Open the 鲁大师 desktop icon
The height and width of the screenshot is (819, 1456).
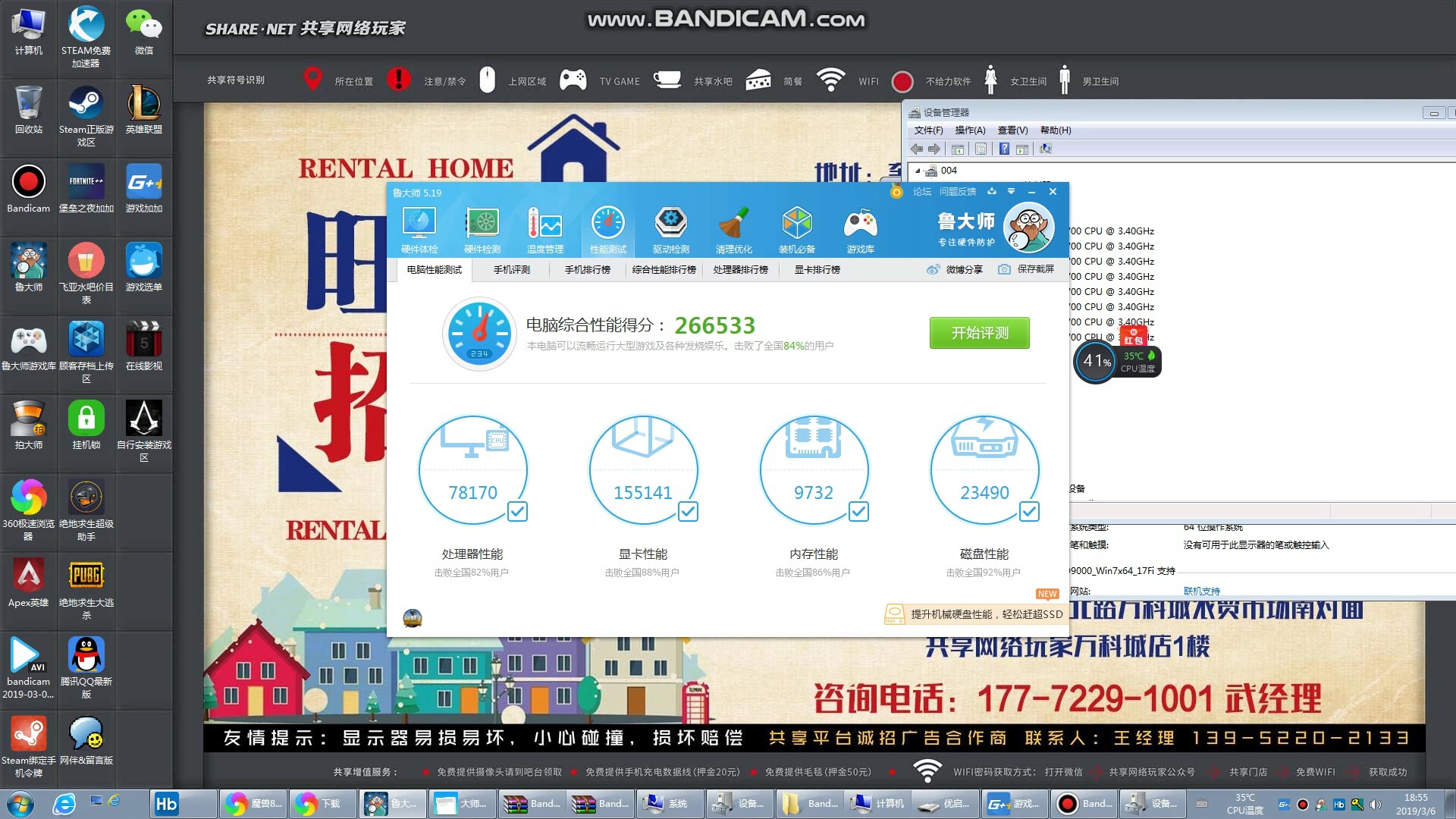point(28,268)
